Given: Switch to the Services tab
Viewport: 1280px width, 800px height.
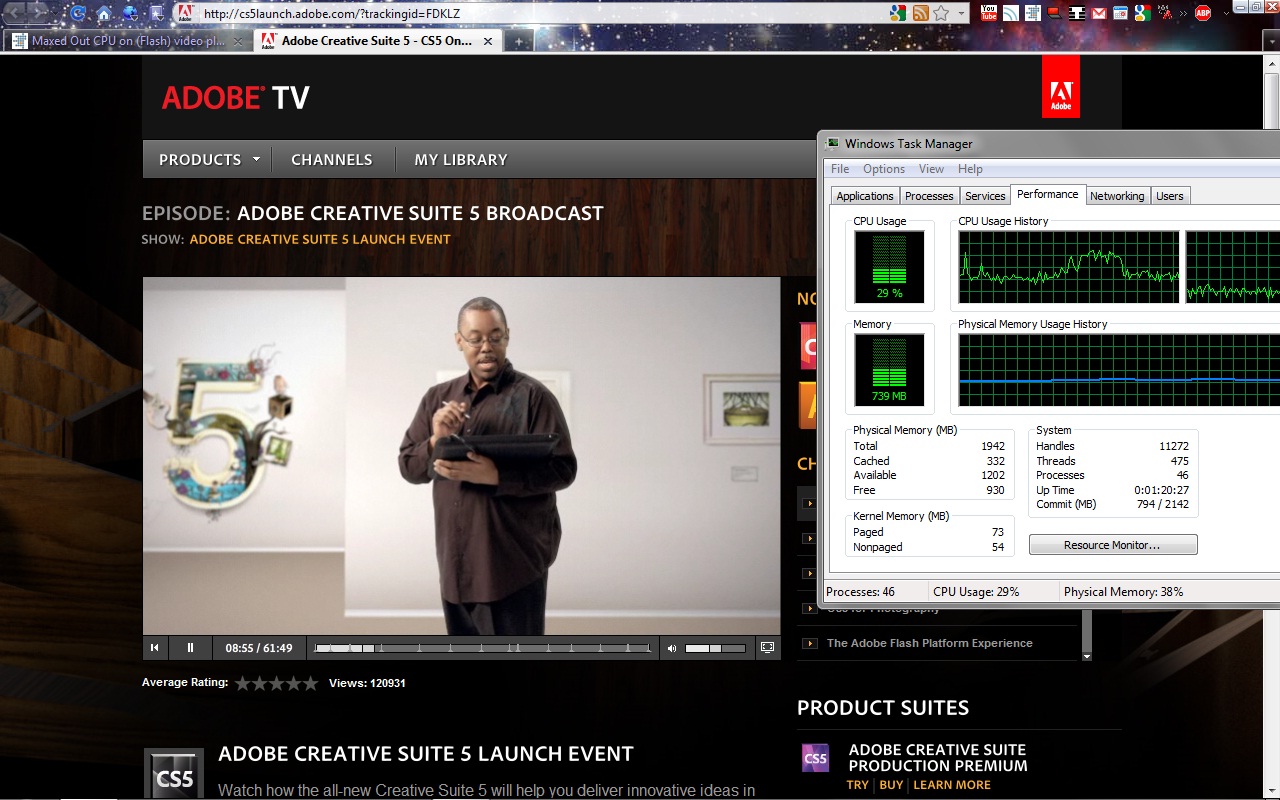Looking at the screenshot, I should (x=985, y=196).
